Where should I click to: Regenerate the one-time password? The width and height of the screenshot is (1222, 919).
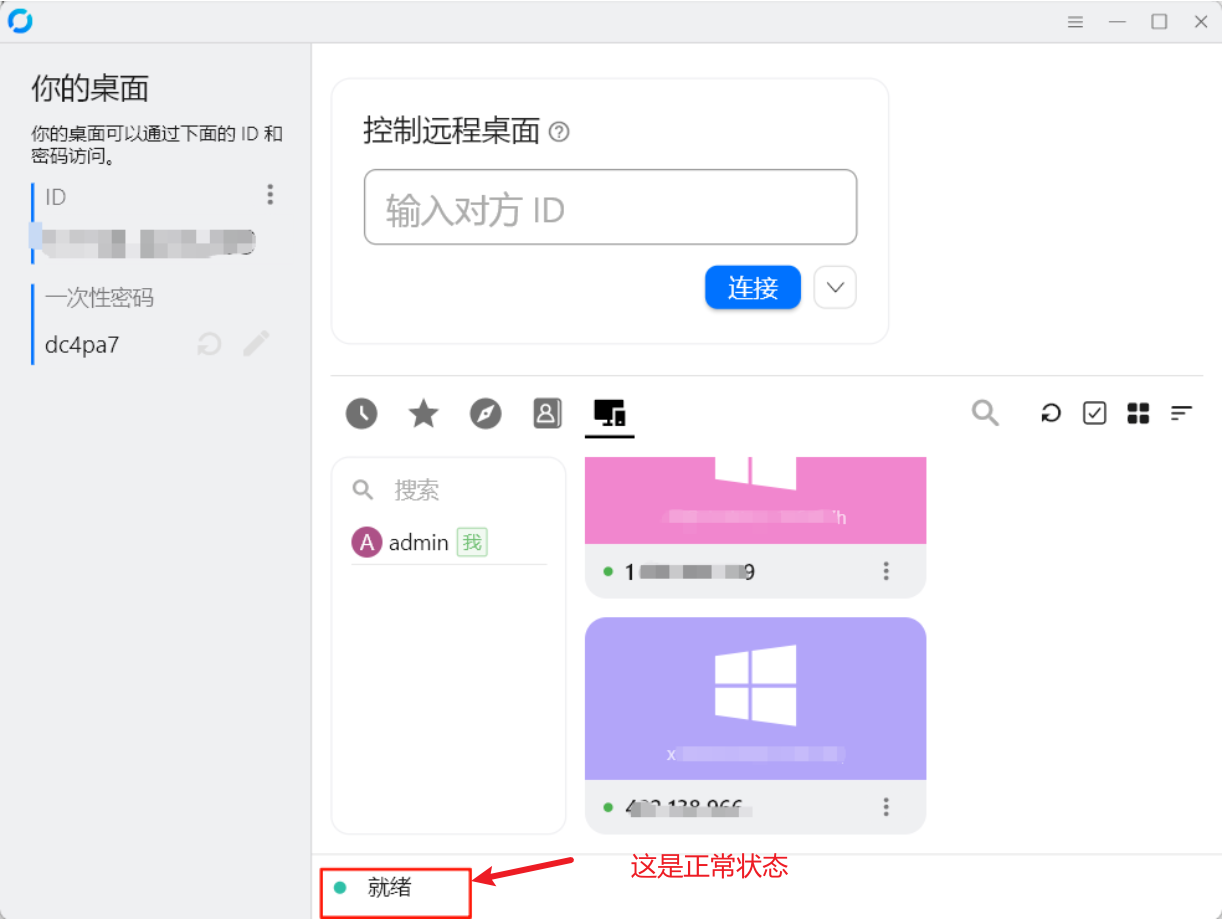pyautogui.click(x=209, y=344)
